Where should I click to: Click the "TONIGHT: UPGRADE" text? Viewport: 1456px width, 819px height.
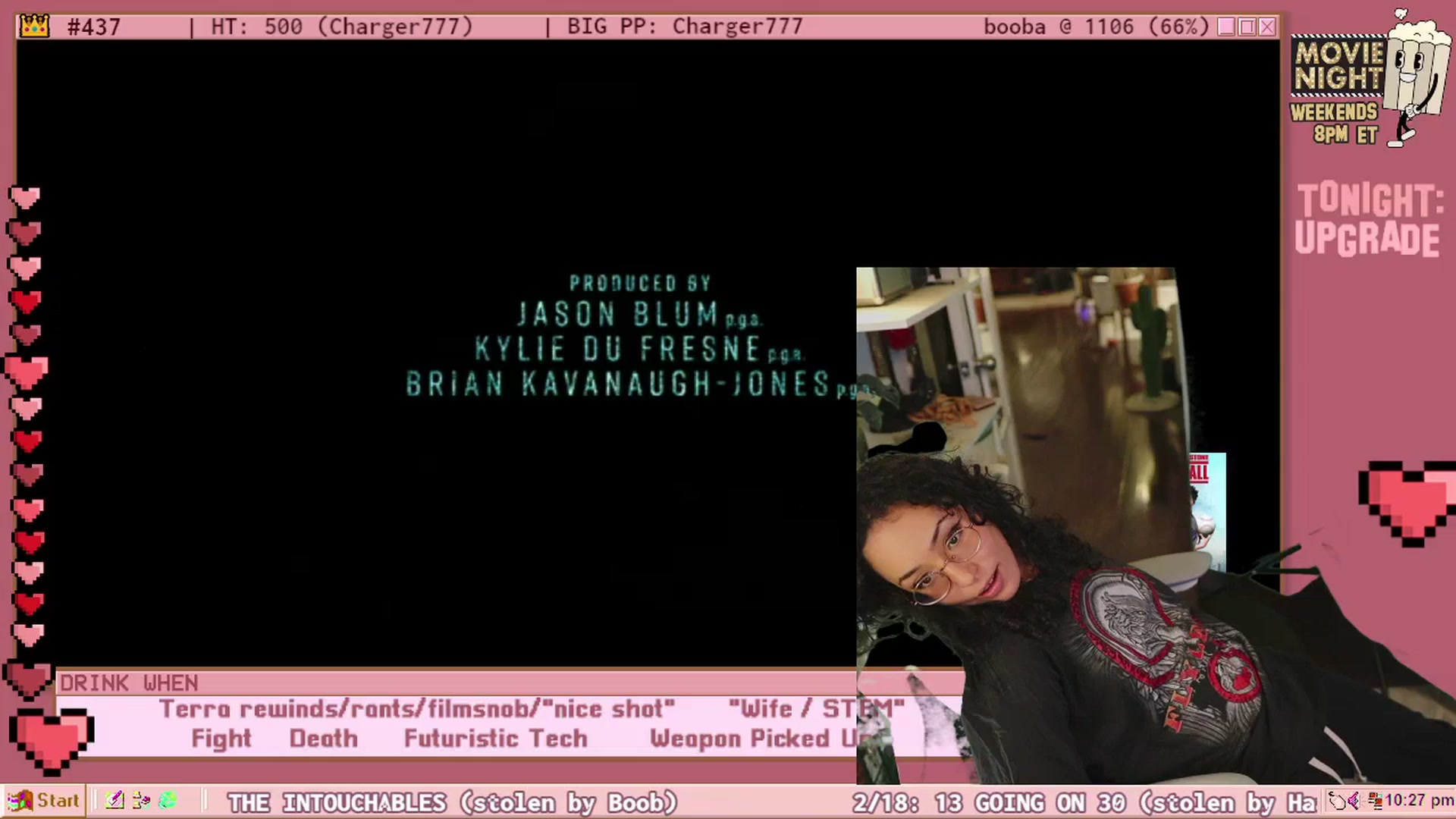pos(1370,220)
